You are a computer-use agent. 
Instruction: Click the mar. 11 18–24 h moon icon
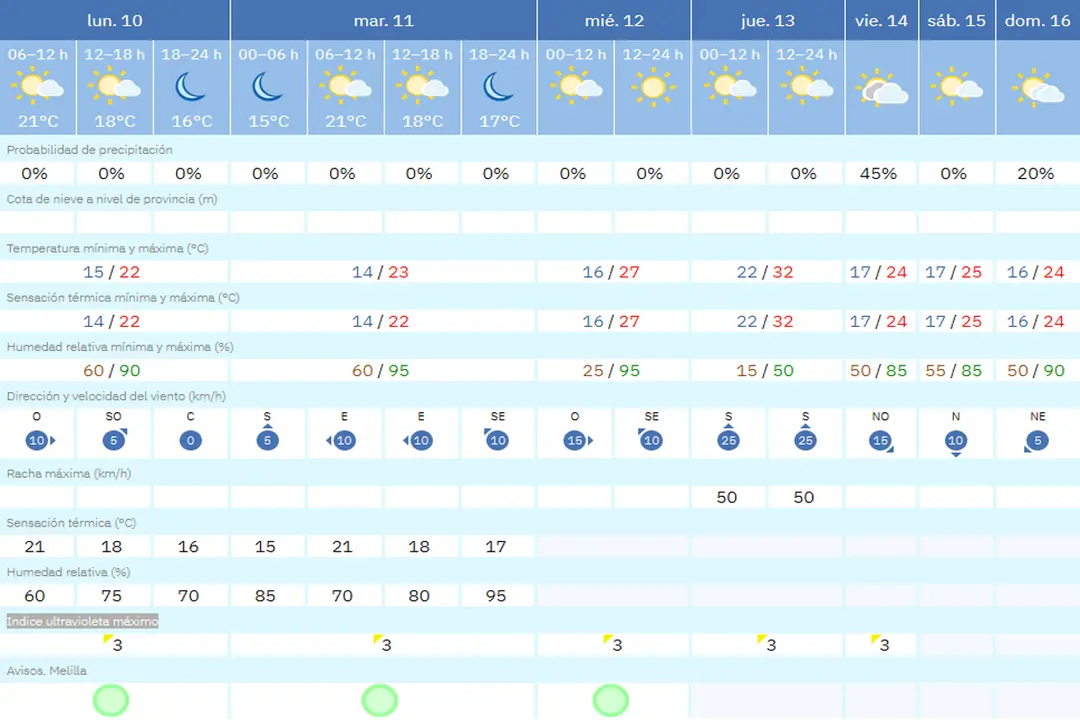tap(499, 88)
